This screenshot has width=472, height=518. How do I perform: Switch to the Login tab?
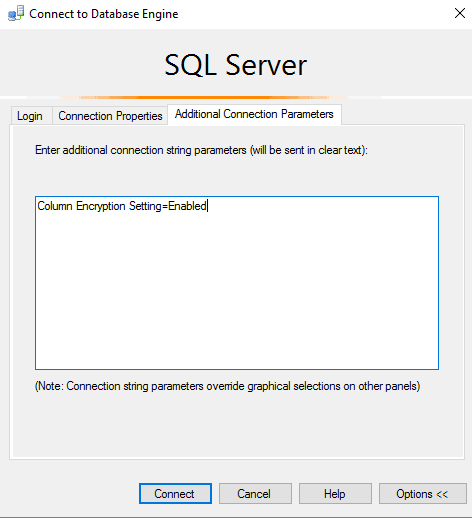tap(30, 116)
